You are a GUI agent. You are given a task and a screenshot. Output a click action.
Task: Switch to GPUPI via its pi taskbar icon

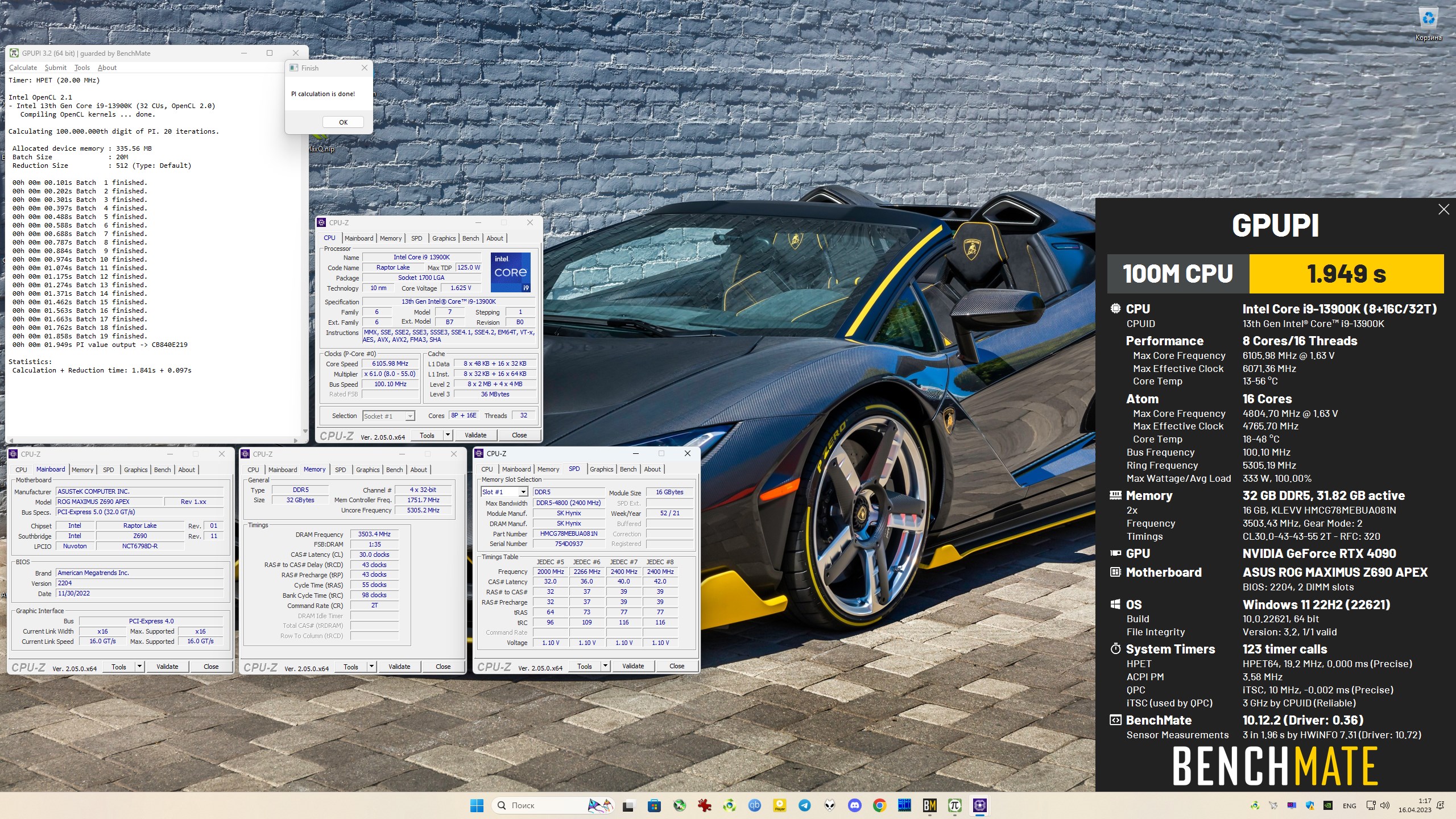pyautogui.click(x=955, y=805)
